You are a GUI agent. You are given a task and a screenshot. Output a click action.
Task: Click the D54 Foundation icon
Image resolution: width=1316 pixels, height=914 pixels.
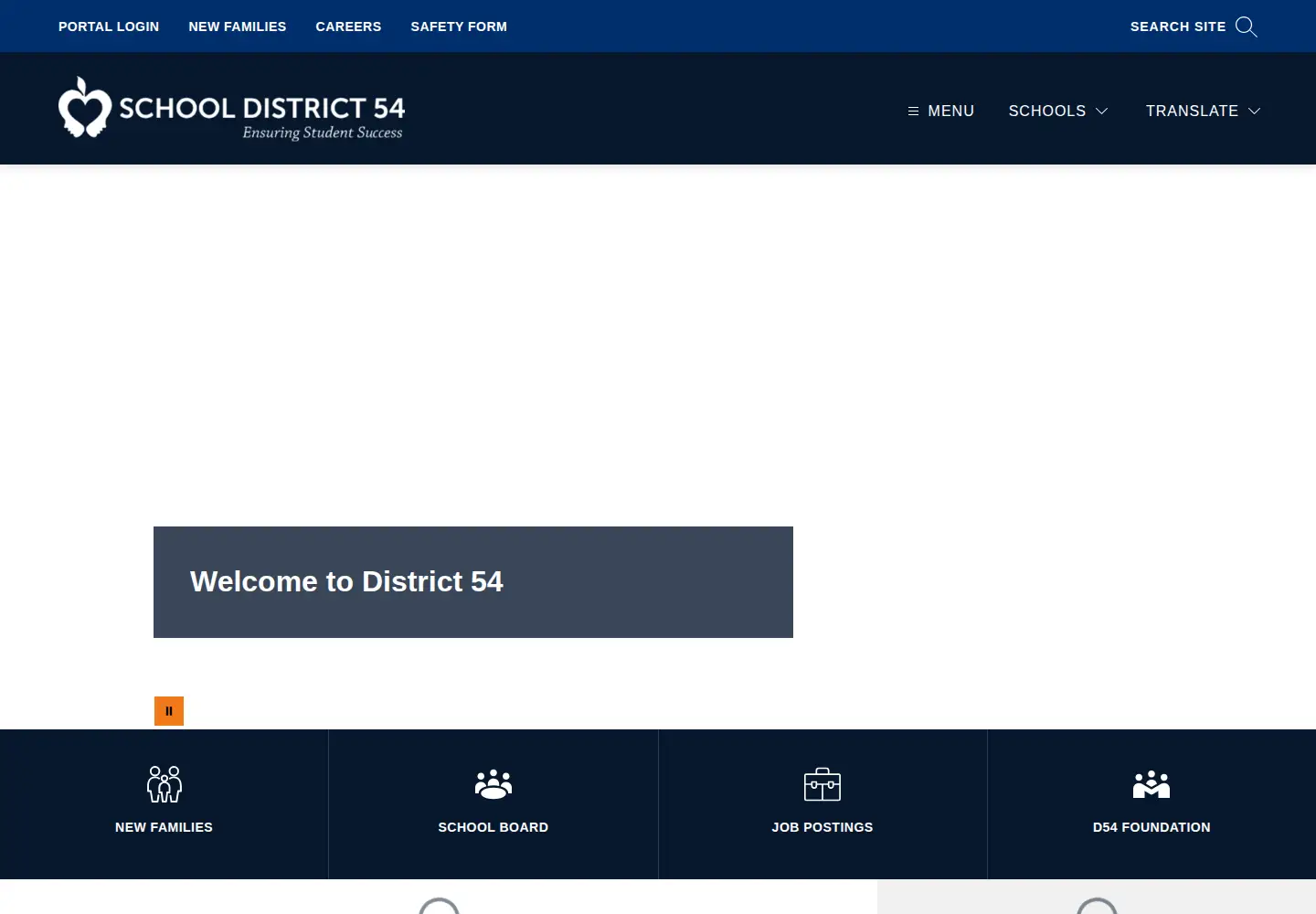[x=1151, y=784]
